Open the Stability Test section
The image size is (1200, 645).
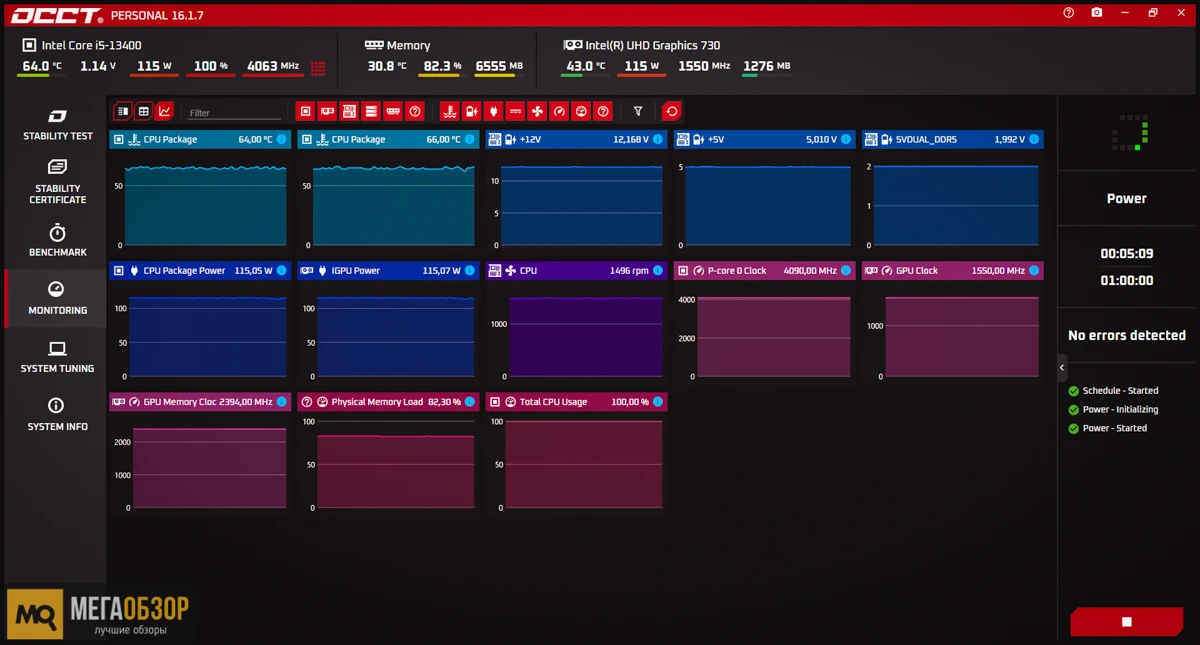tap(57, 124)
